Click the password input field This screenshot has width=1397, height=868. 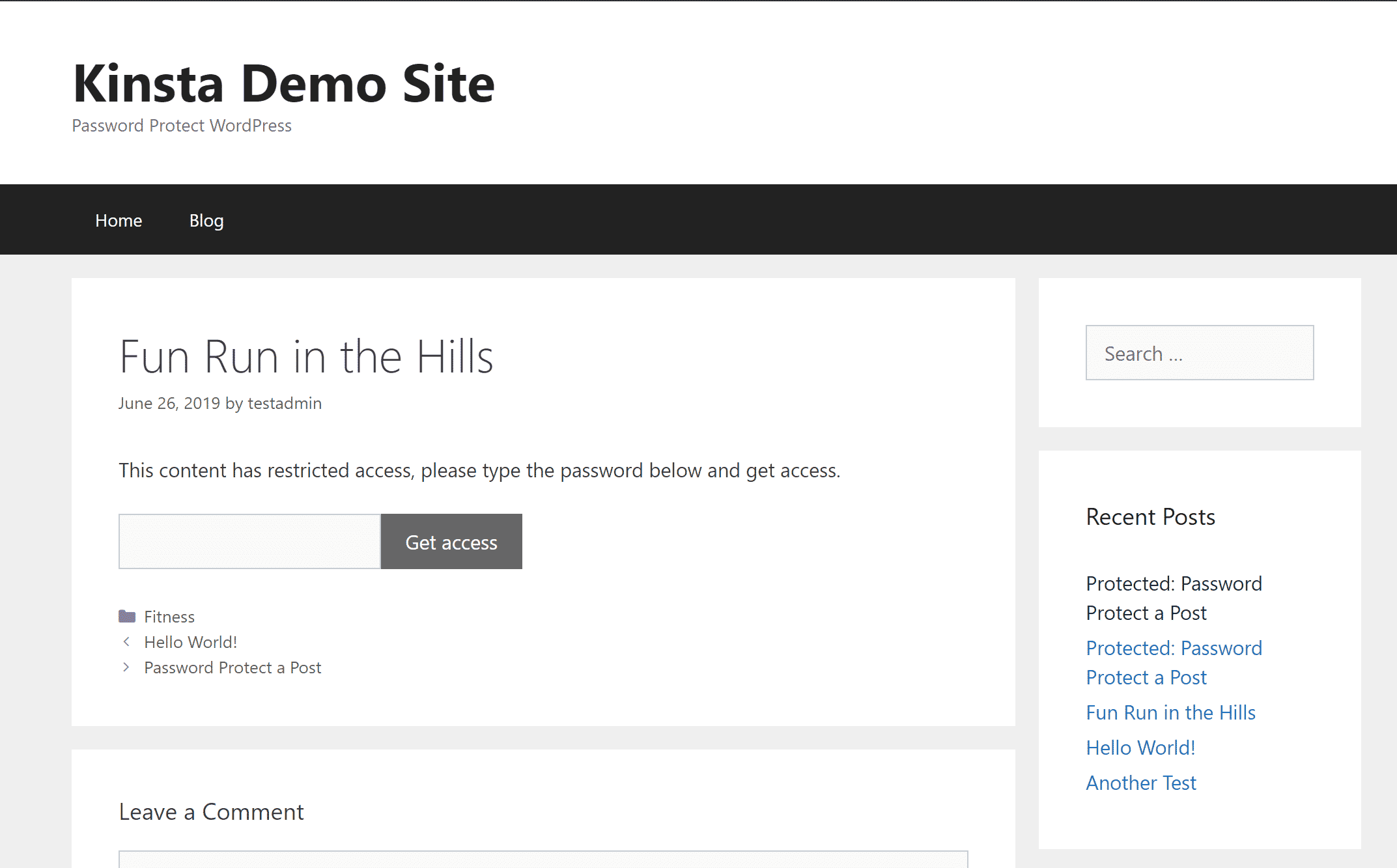coord(248,541)
